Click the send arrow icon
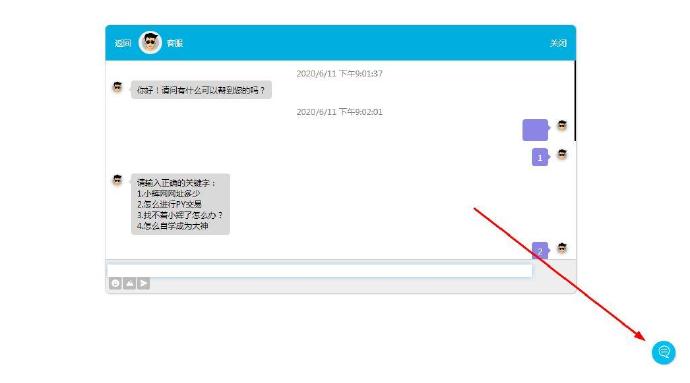This screenshot has width=690, height=383. pyautogui.click(x=143, y=284)
